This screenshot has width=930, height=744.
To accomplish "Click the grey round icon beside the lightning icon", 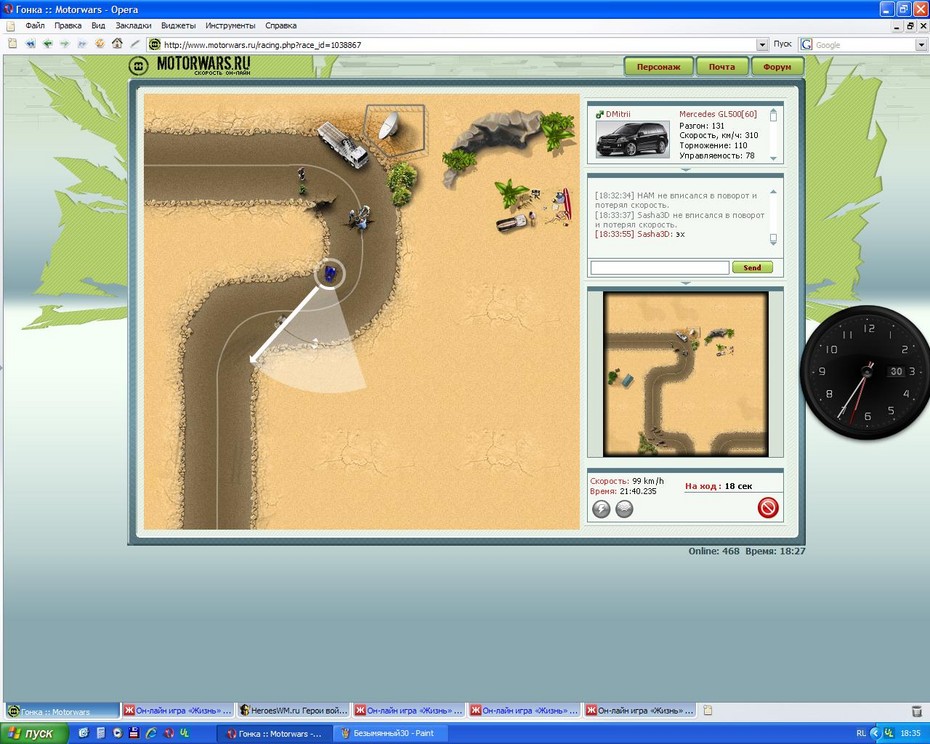I will (624, 508).
